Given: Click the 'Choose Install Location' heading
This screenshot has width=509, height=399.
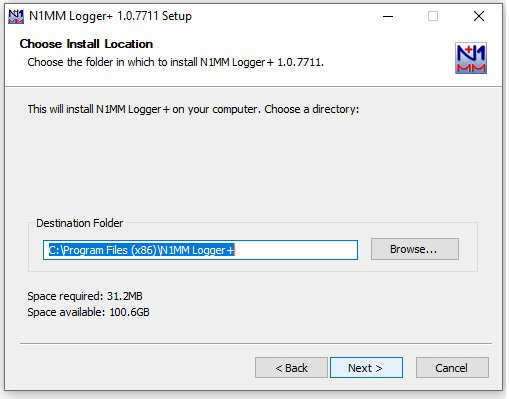Looking at the screenshot, I should point(86,44).
